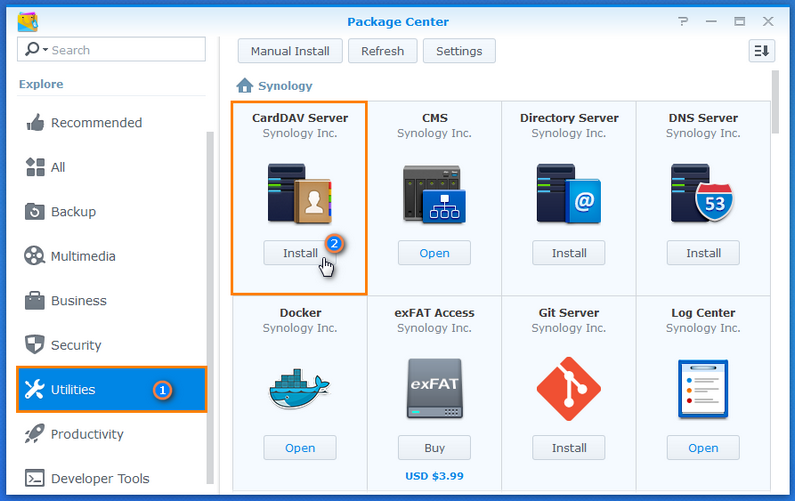Click the Docker whale icon

(x=300, y=389)
